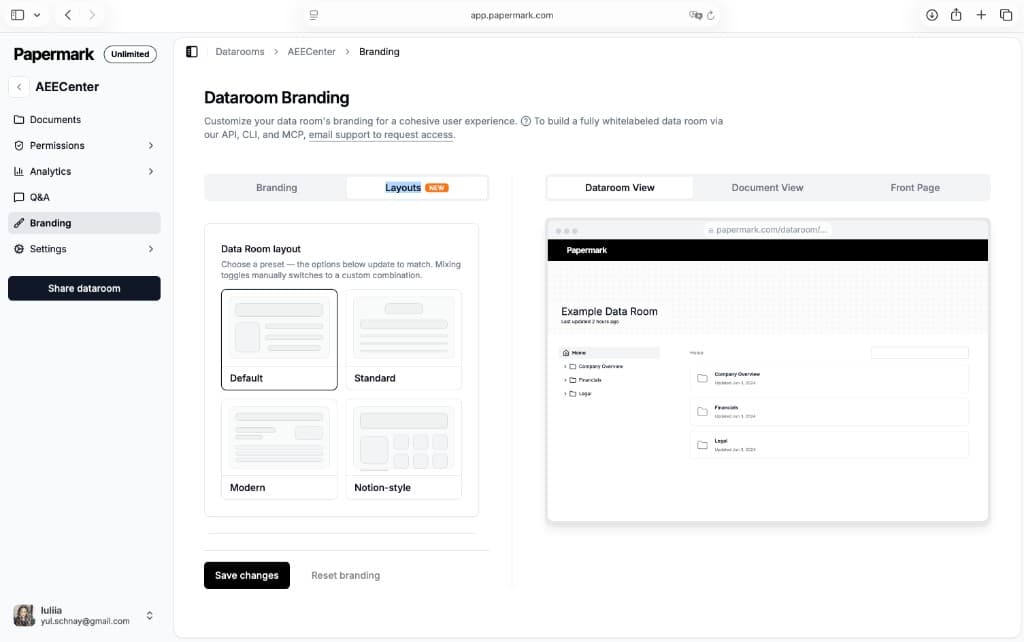Click the Q&A chat bubble icon

click(x=19, y=197)
